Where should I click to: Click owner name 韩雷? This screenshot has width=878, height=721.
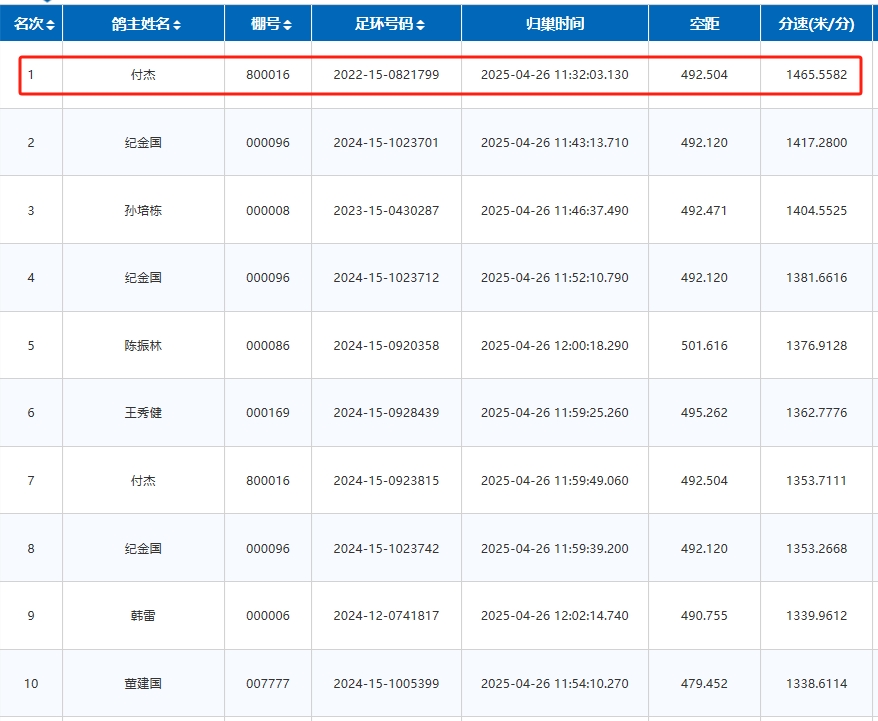click(x=143, y=616)
